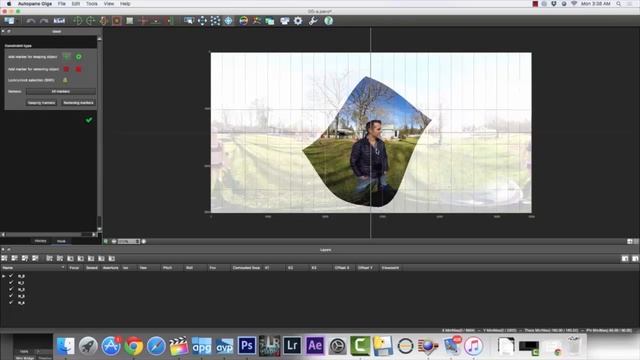This screenshot has height=360, width=640.
Task: Click the redo arrow in the toolbar
Action: (44, 21)
